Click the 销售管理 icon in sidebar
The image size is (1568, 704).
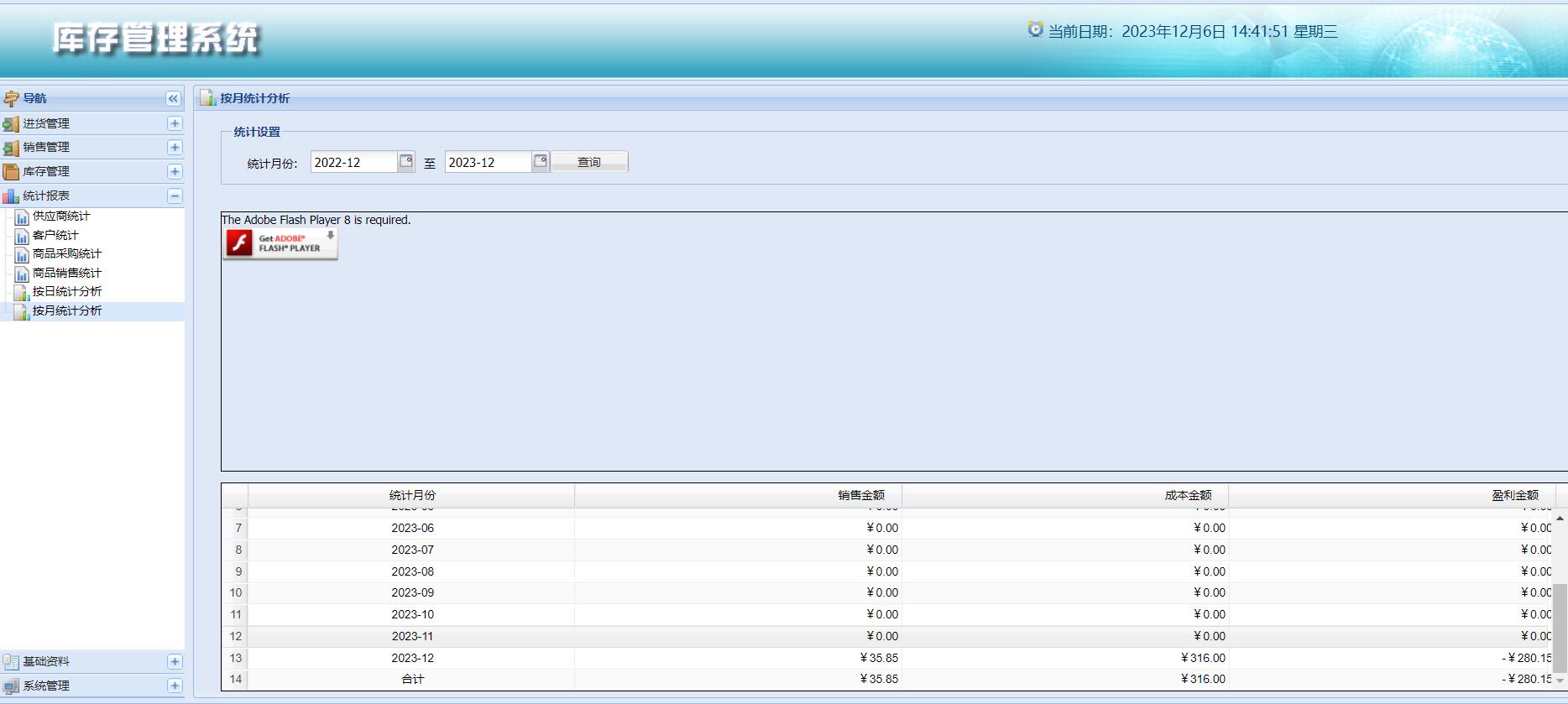click(11, 148)
